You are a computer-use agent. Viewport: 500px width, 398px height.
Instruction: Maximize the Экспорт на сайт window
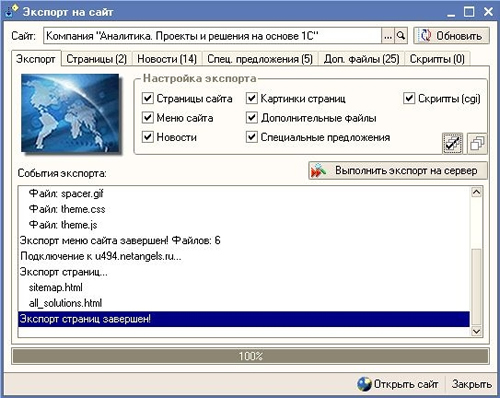(x=469, y=12)
